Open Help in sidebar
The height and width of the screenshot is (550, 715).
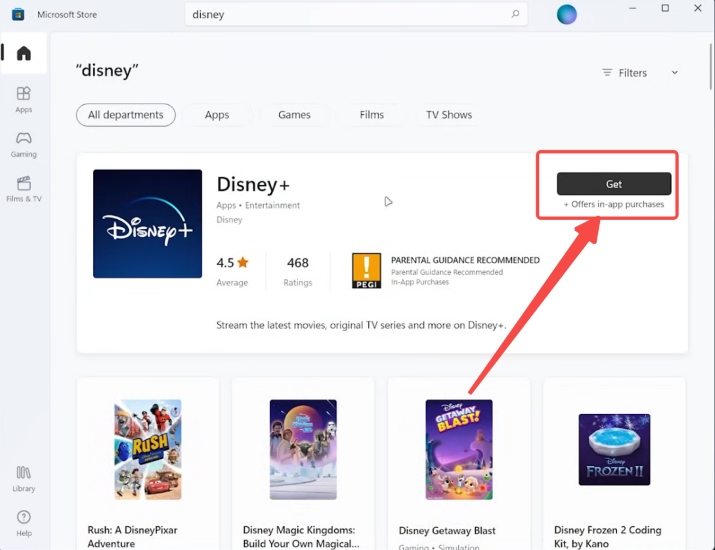point(24,524)
